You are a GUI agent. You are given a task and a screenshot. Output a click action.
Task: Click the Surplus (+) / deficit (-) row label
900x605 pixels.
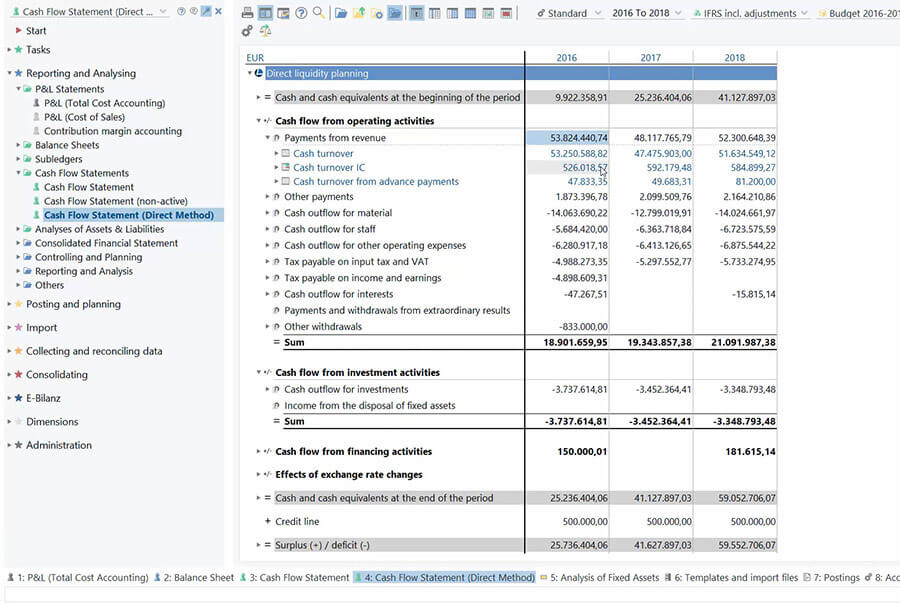[x=322, y=545]
